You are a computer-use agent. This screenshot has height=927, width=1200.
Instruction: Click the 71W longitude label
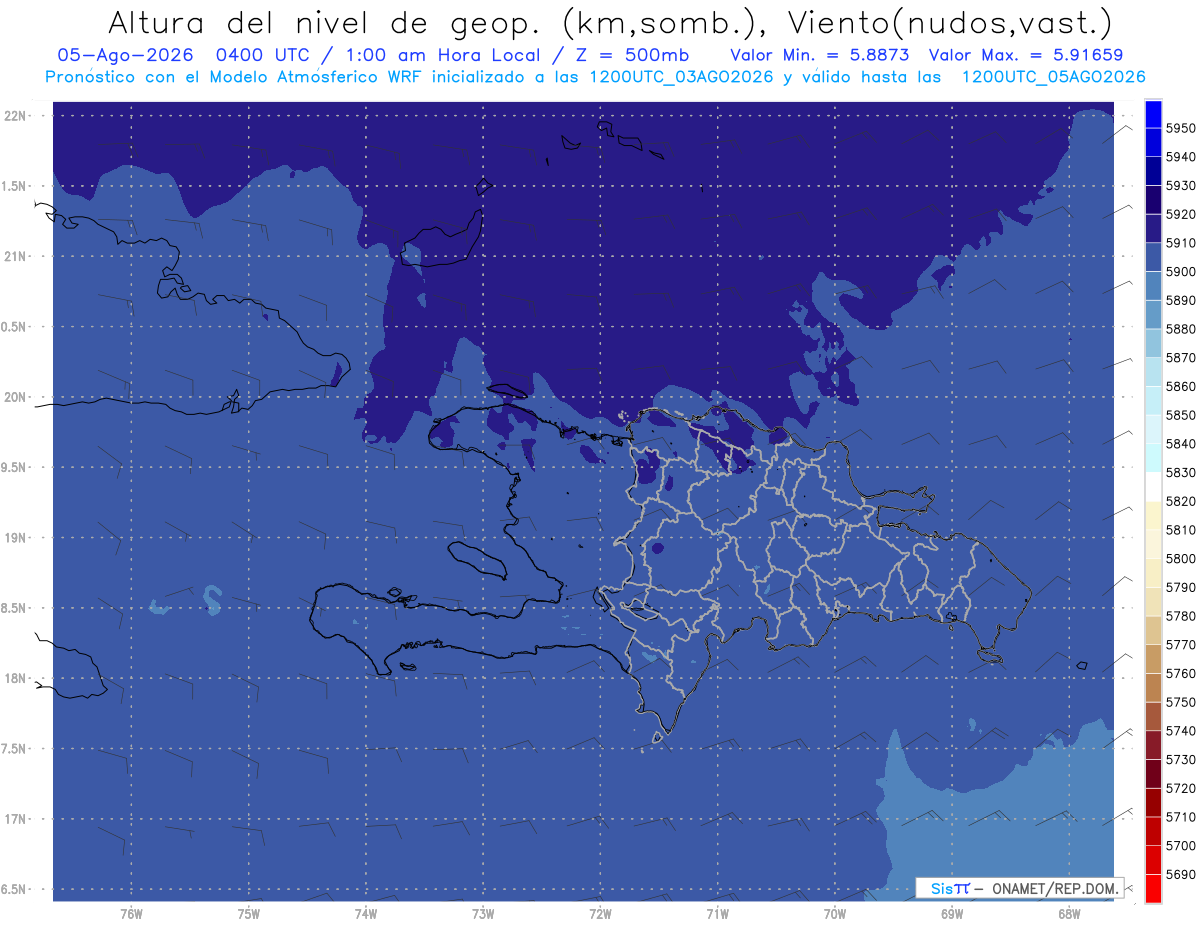click(717, 913)
